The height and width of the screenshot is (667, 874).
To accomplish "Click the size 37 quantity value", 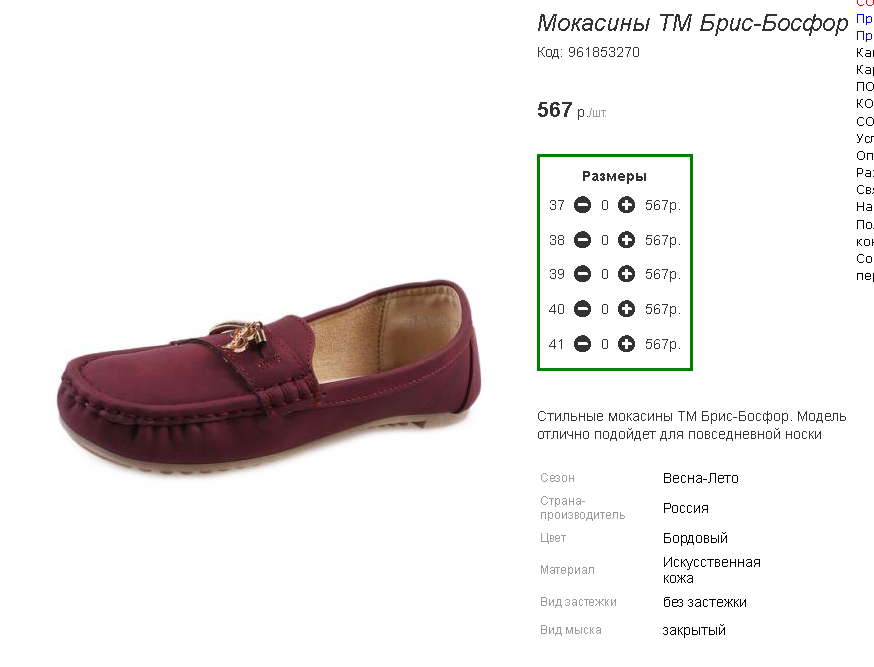I will [x=605, y=205].
